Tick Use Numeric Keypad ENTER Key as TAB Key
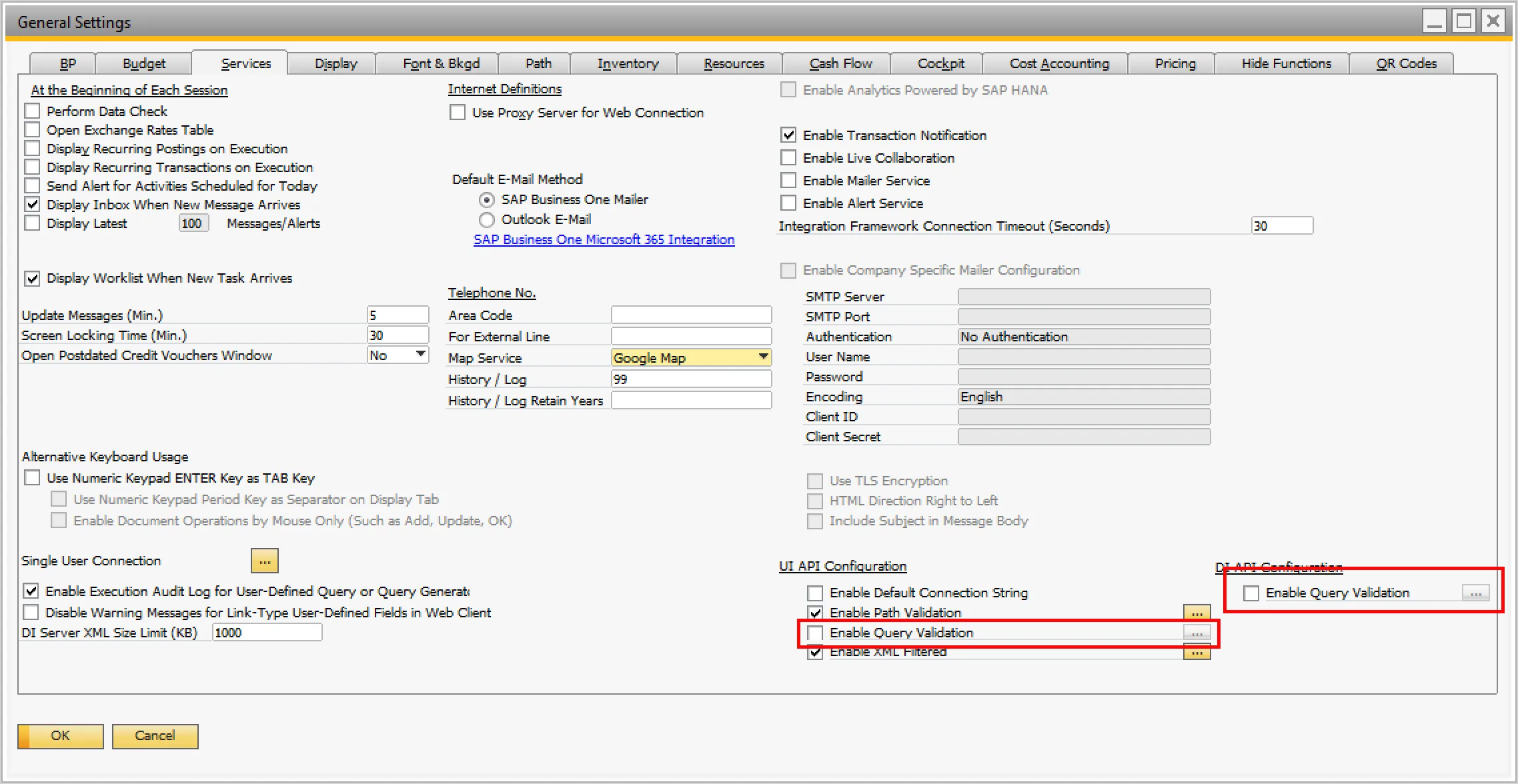Image resolution: width=1518 pixels, height=784 pixels. pyautogui.click(x=32, y=478)
